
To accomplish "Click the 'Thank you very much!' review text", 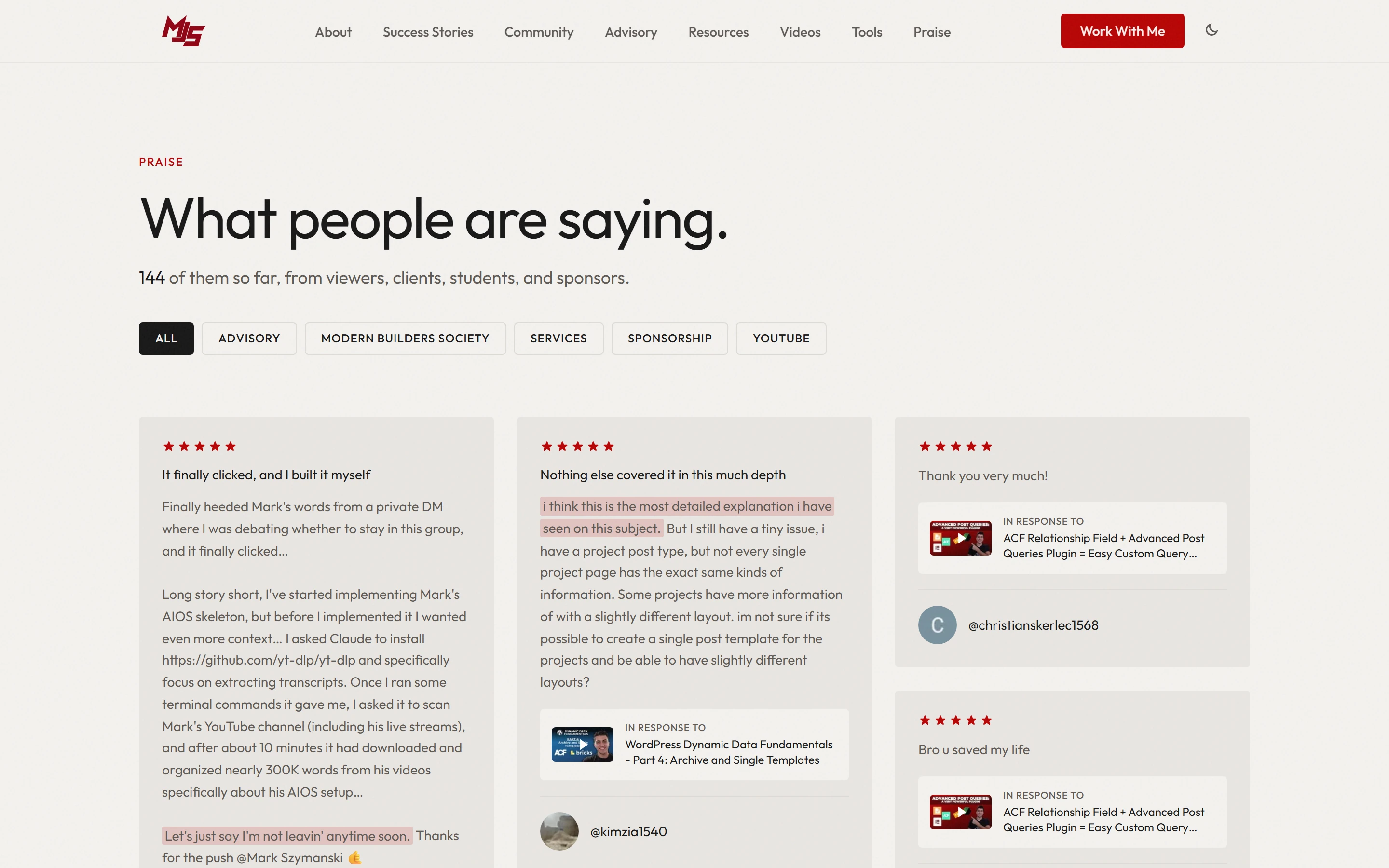I will tap(982, 475).
